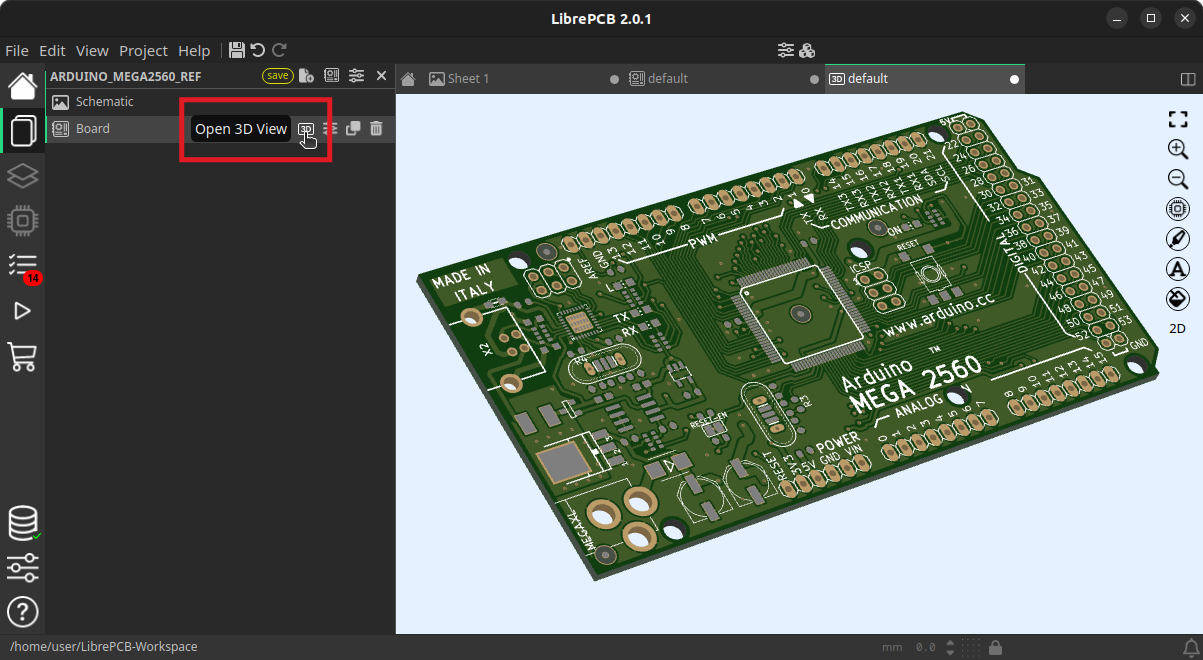Viewport: 1203px width, 660px height.
Task: Click the yellow save badge next to the project name
Action: (x=277, y=76)
